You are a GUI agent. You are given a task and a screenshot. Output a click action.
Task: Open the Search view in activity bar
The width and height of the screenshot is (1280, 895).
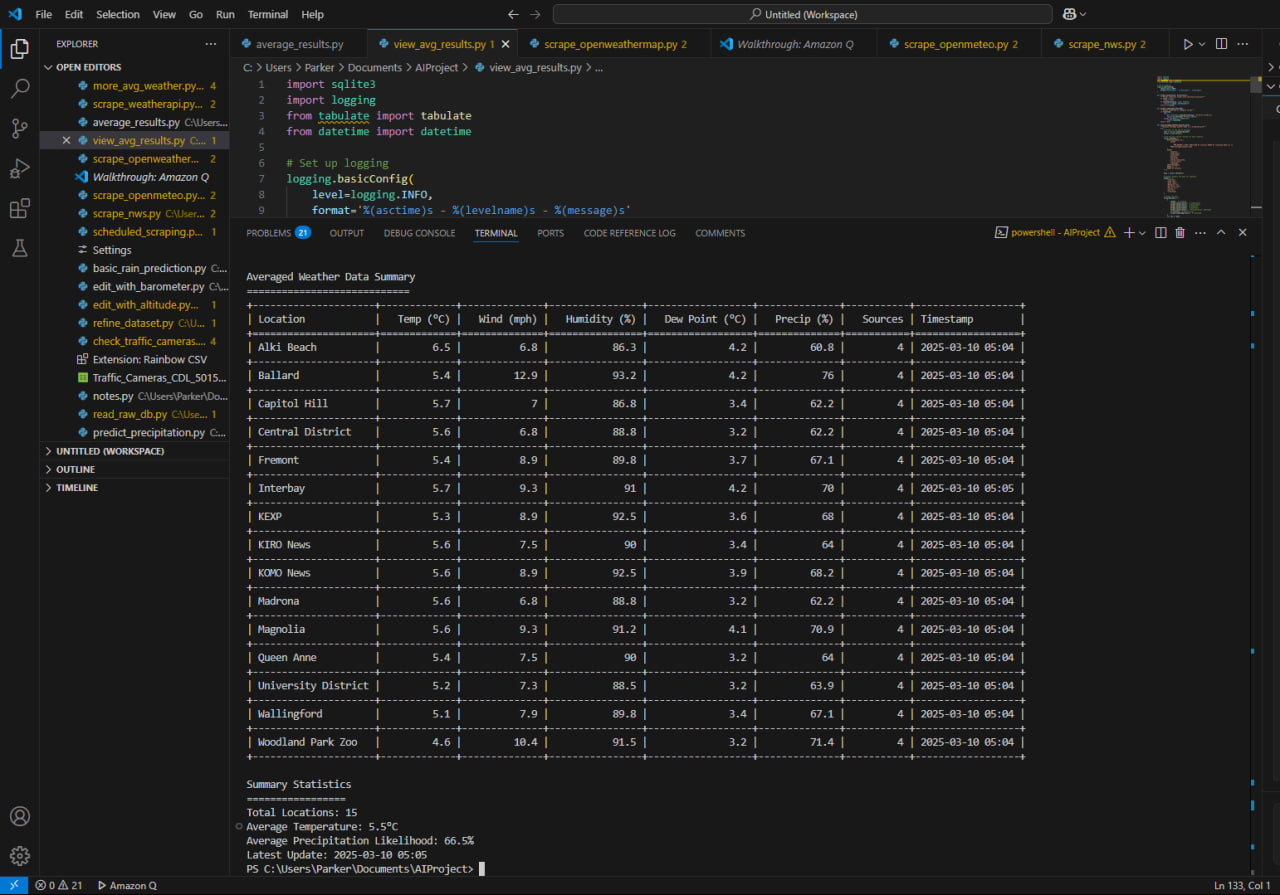(x=19, y=88)
